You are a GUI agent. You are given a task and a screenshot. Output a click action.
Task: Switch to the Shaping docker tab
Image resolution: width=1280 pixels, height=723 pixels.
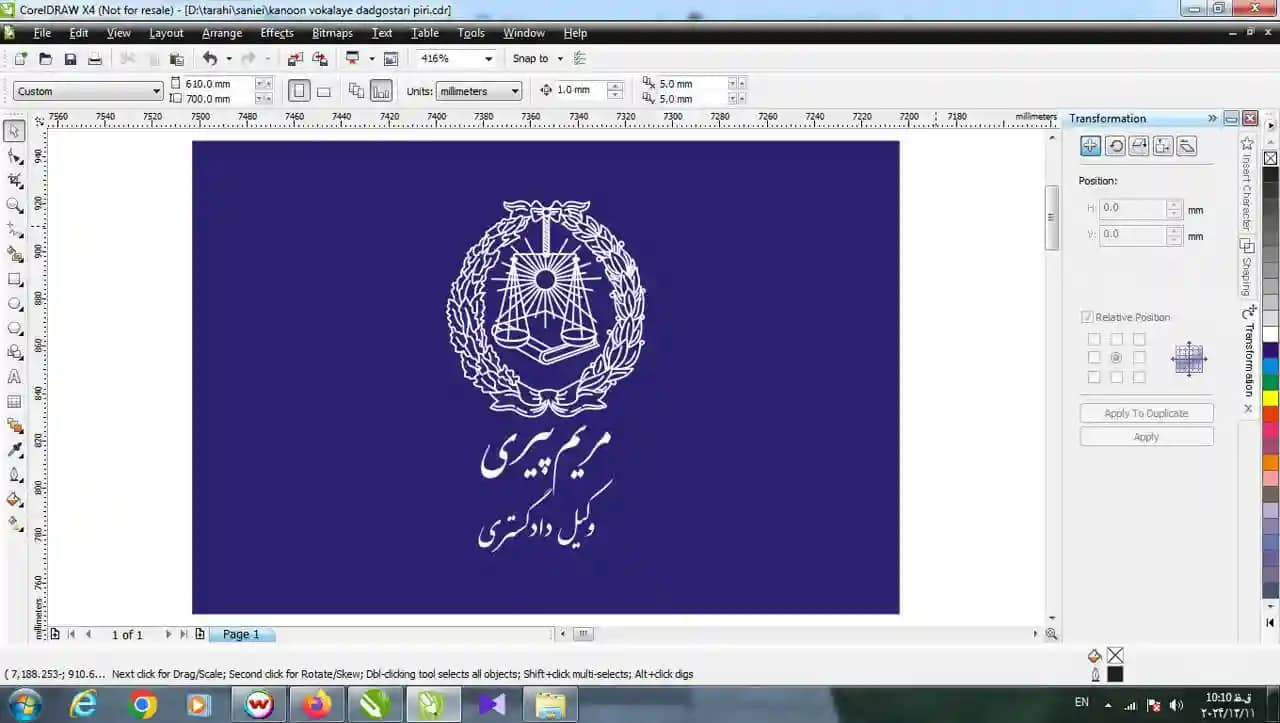(1247, 268)
